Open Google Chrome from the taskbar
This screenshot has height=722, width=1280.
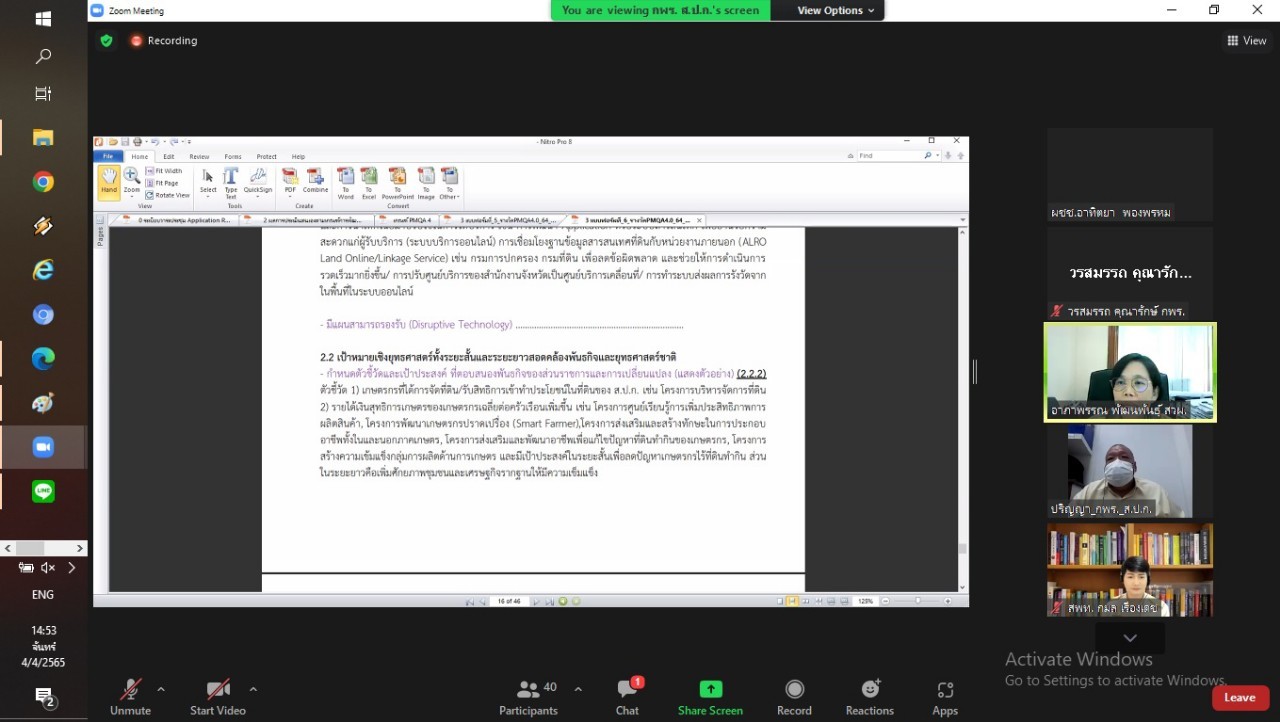click(43, 182)
